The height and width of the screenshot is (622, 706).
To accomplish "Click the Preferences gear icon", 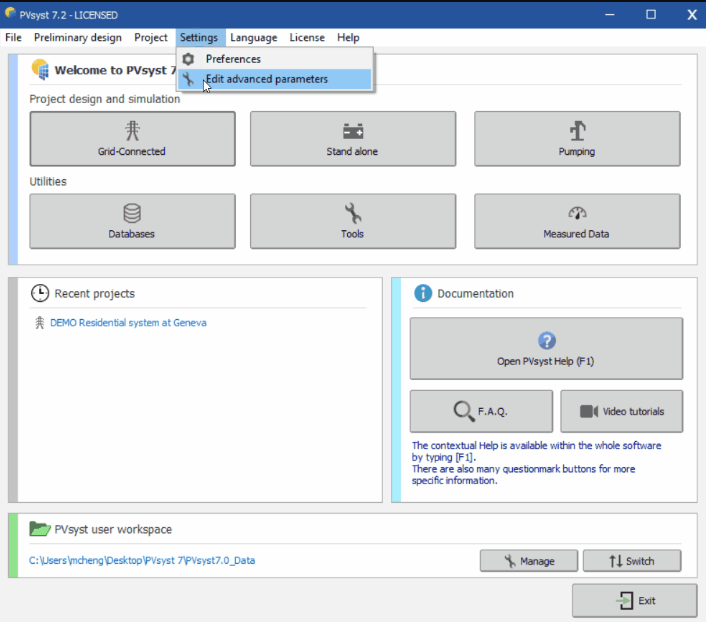I will point(188,59).
